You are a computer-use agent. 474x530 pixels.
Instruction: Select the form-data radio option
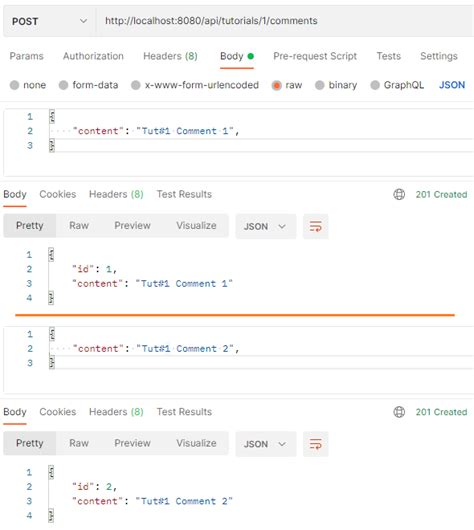click(64, 85)
